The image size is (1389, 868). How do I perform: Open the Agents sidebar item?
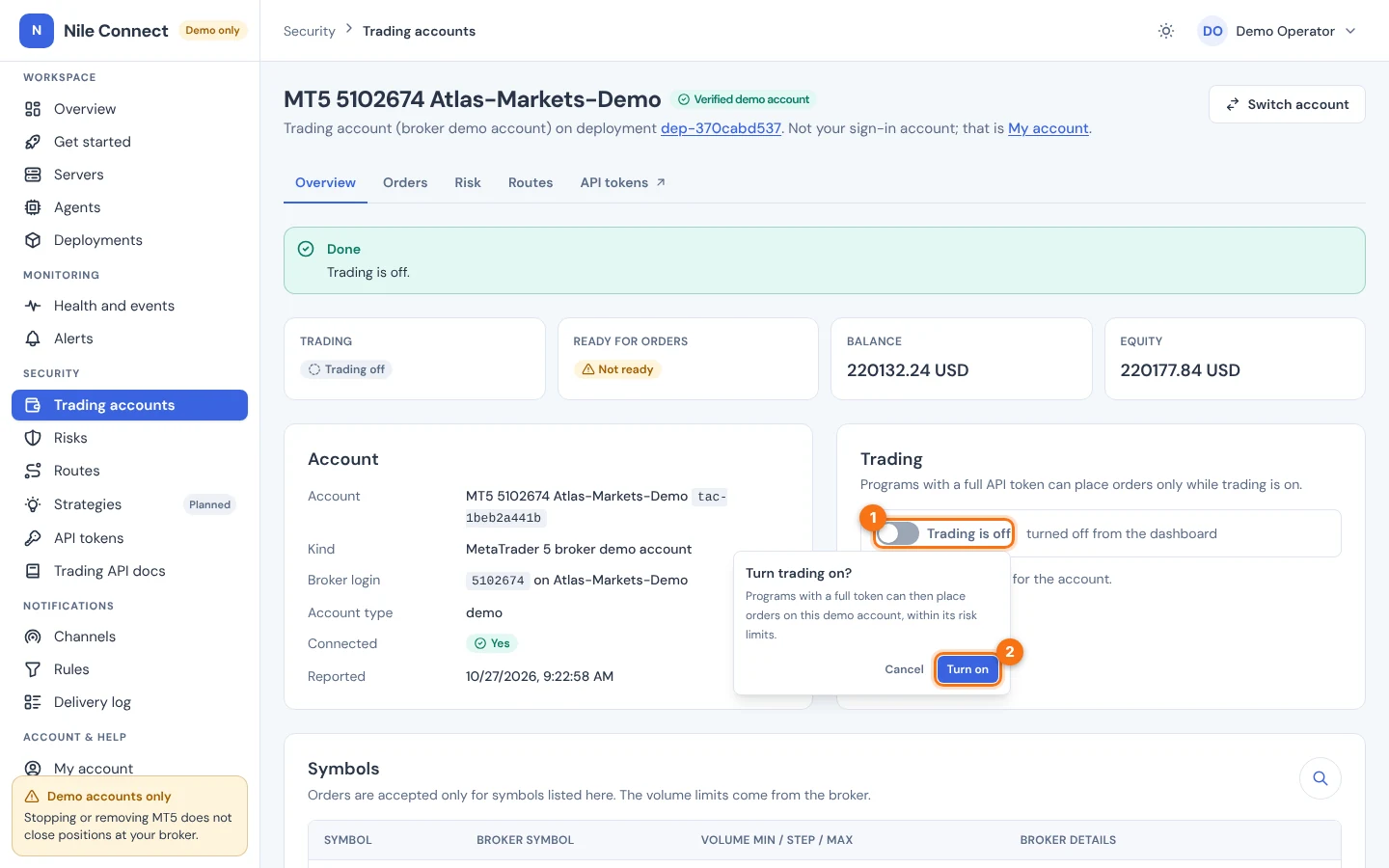tap(129, 207)
